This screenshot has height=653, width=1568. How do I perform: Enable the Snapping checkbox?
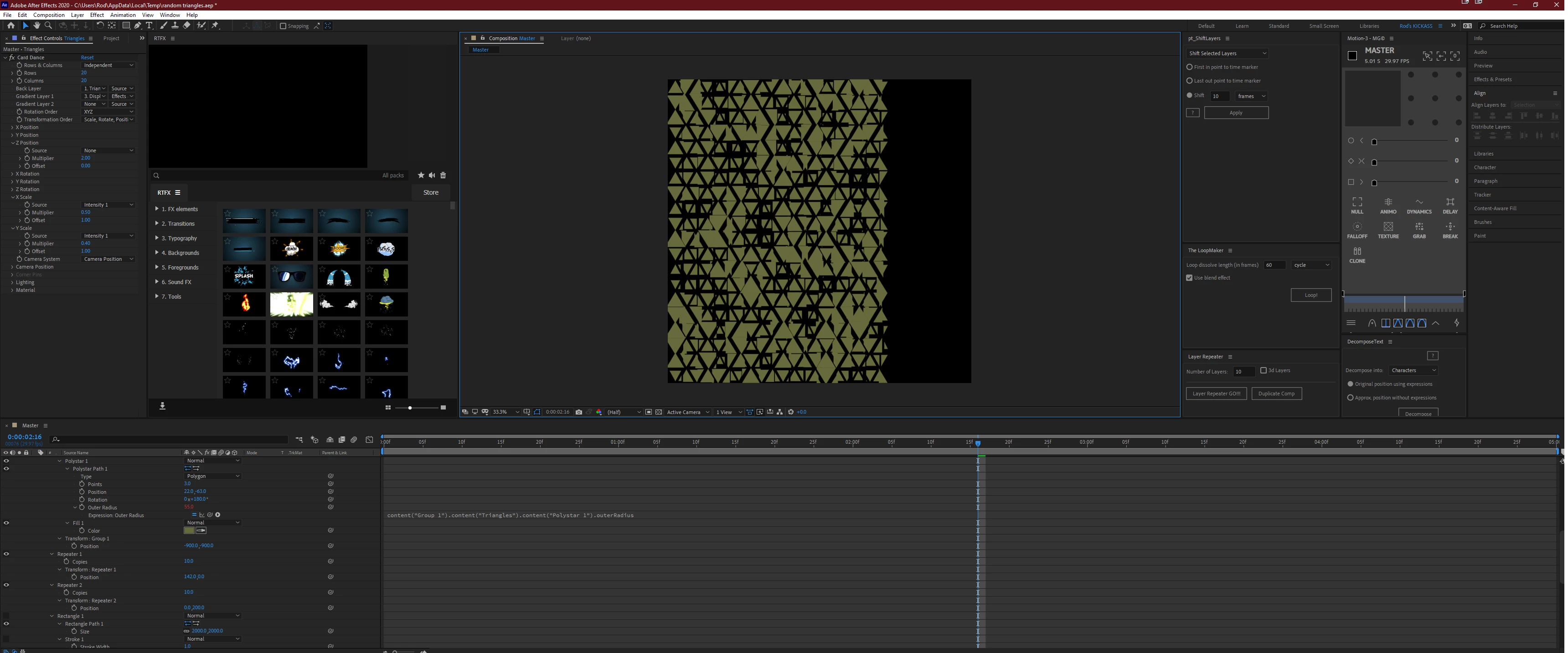tap(283, 26)
